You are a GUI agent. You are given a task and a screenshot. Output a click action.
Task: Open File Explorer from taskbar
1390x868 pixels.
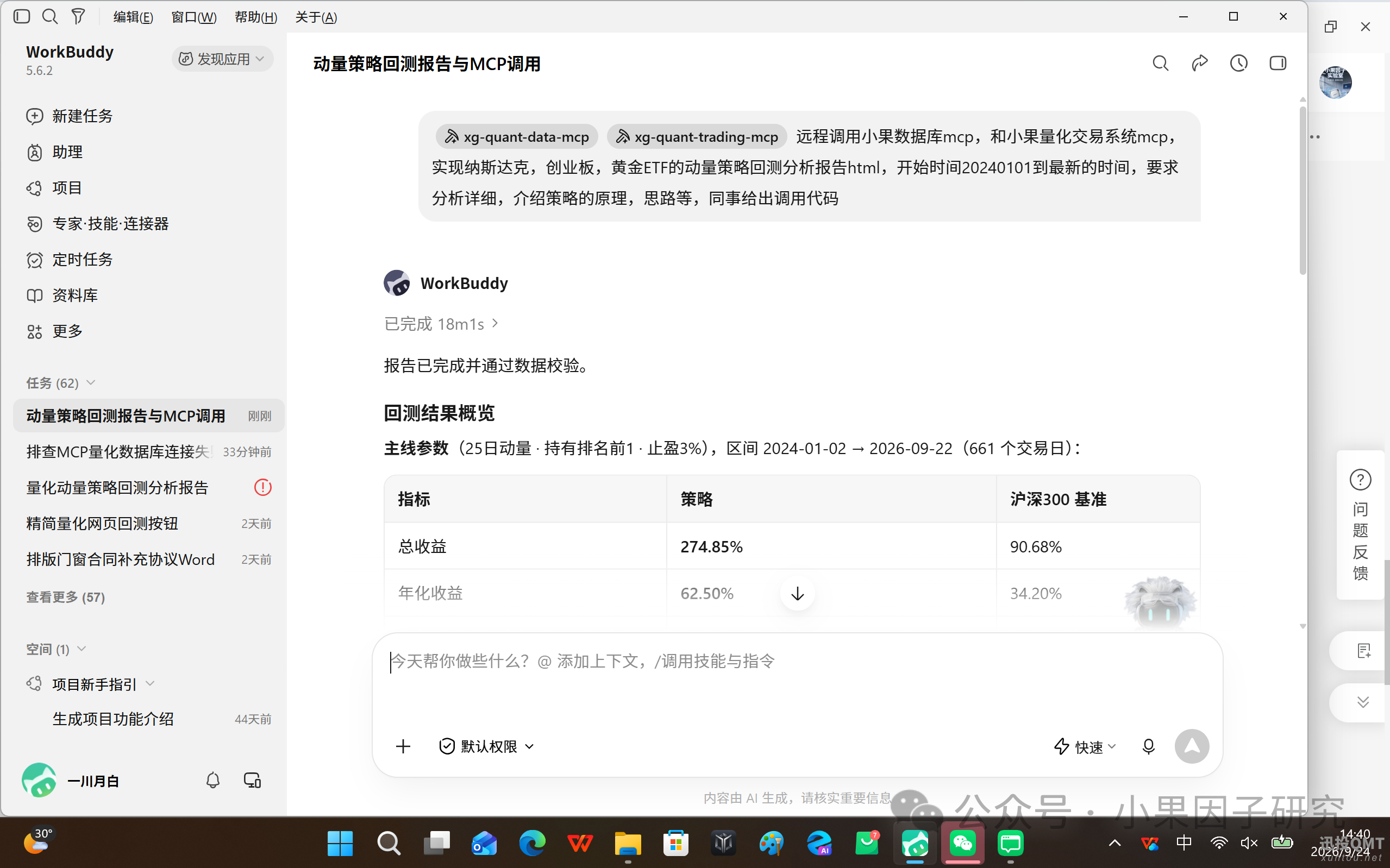click(x=628, y=844)
